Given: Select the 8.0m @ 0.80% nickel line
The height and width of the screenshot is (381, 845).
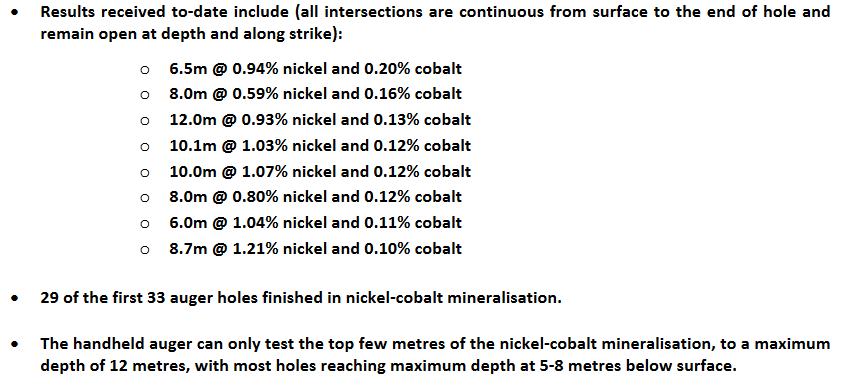Looking at the screenshot, I should (x=315, y=197).
